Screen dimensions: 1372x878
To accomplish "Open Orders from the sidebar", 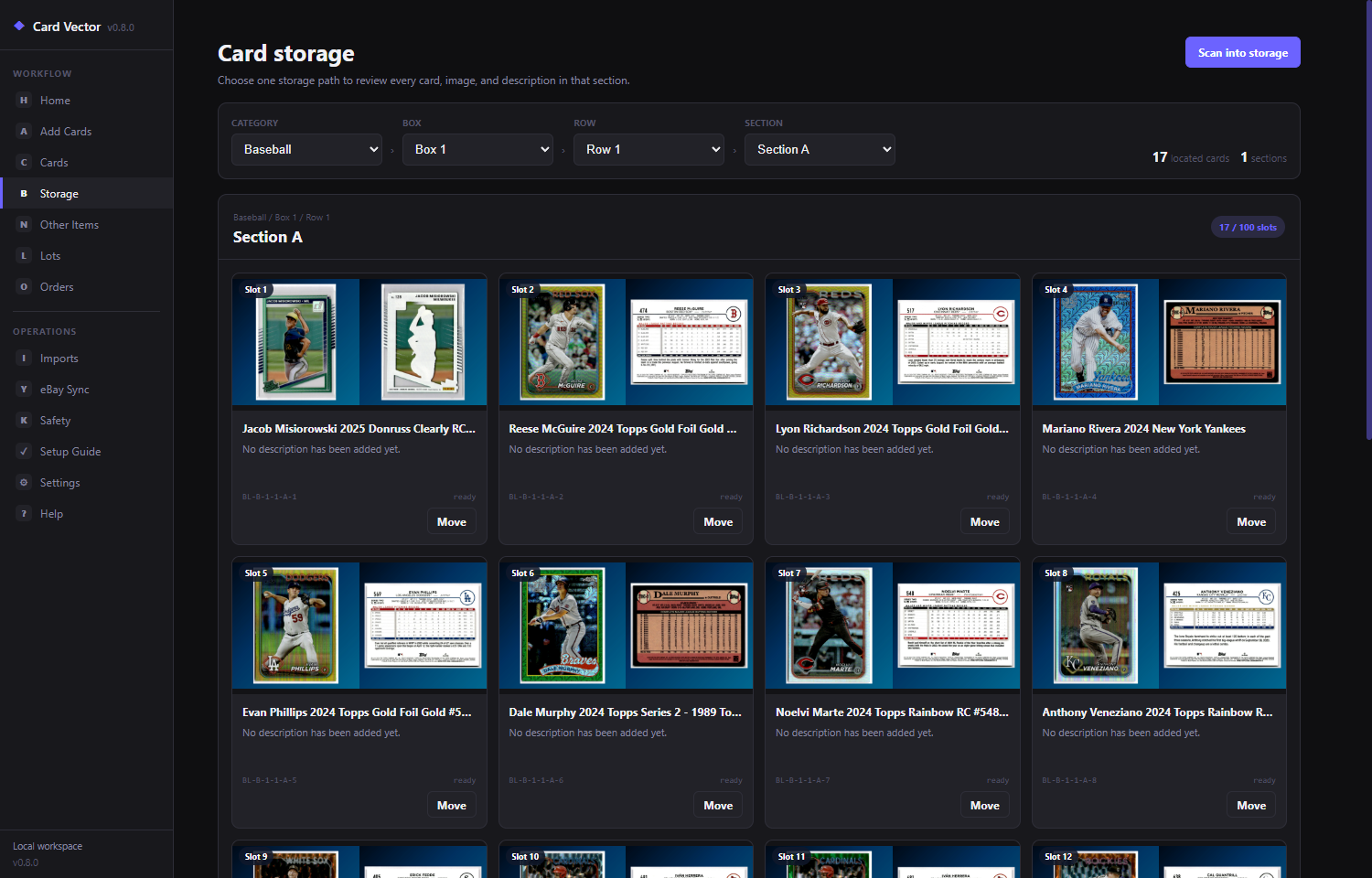I will coord(86,287).
